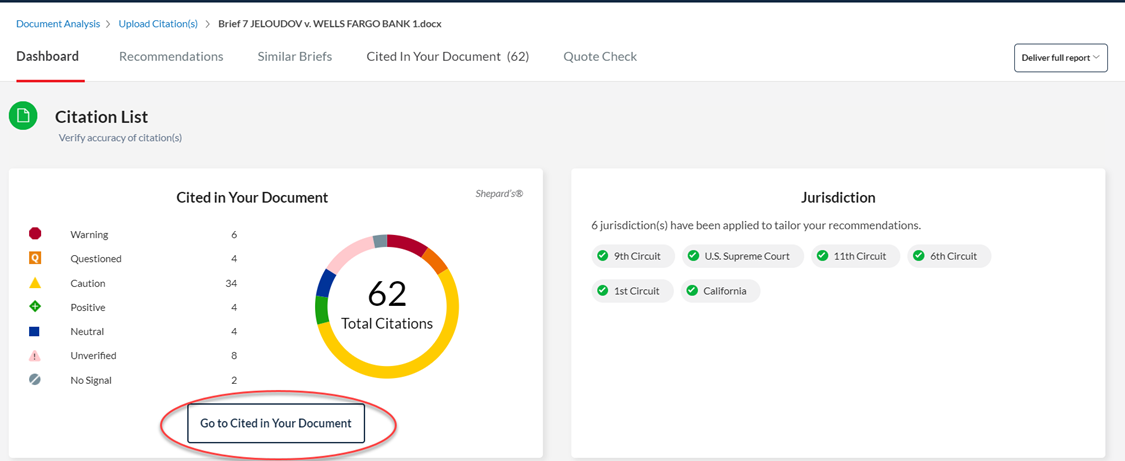Click the Unverified legend label
1125x461 pixels.
[93, 356]
